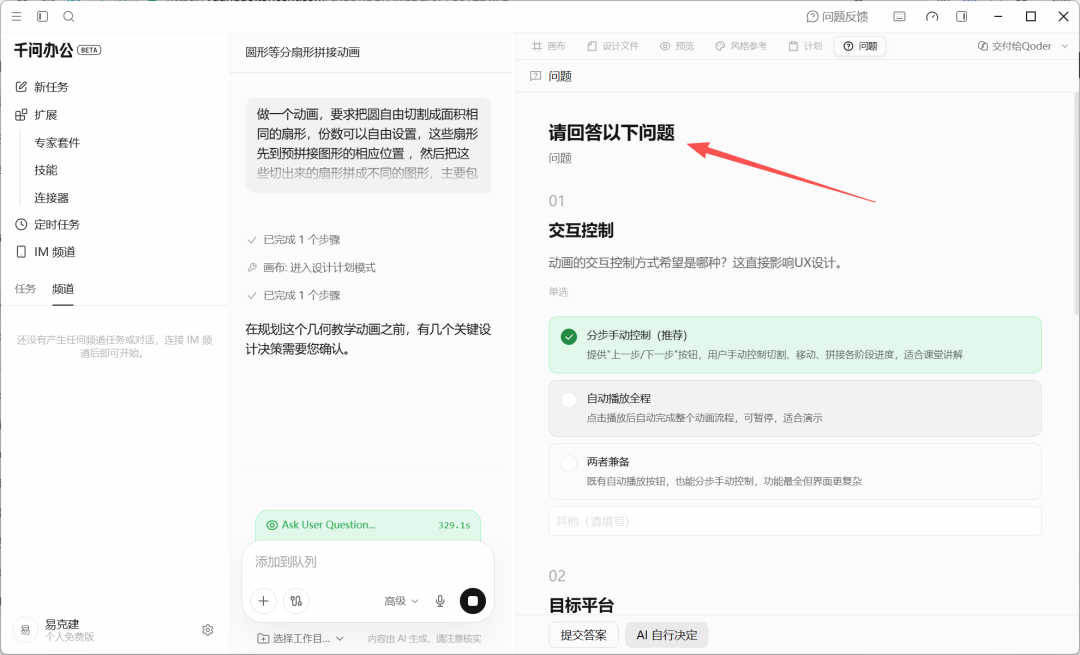
Task: Click the plus attachment button
Action: (x=263, y=601)
